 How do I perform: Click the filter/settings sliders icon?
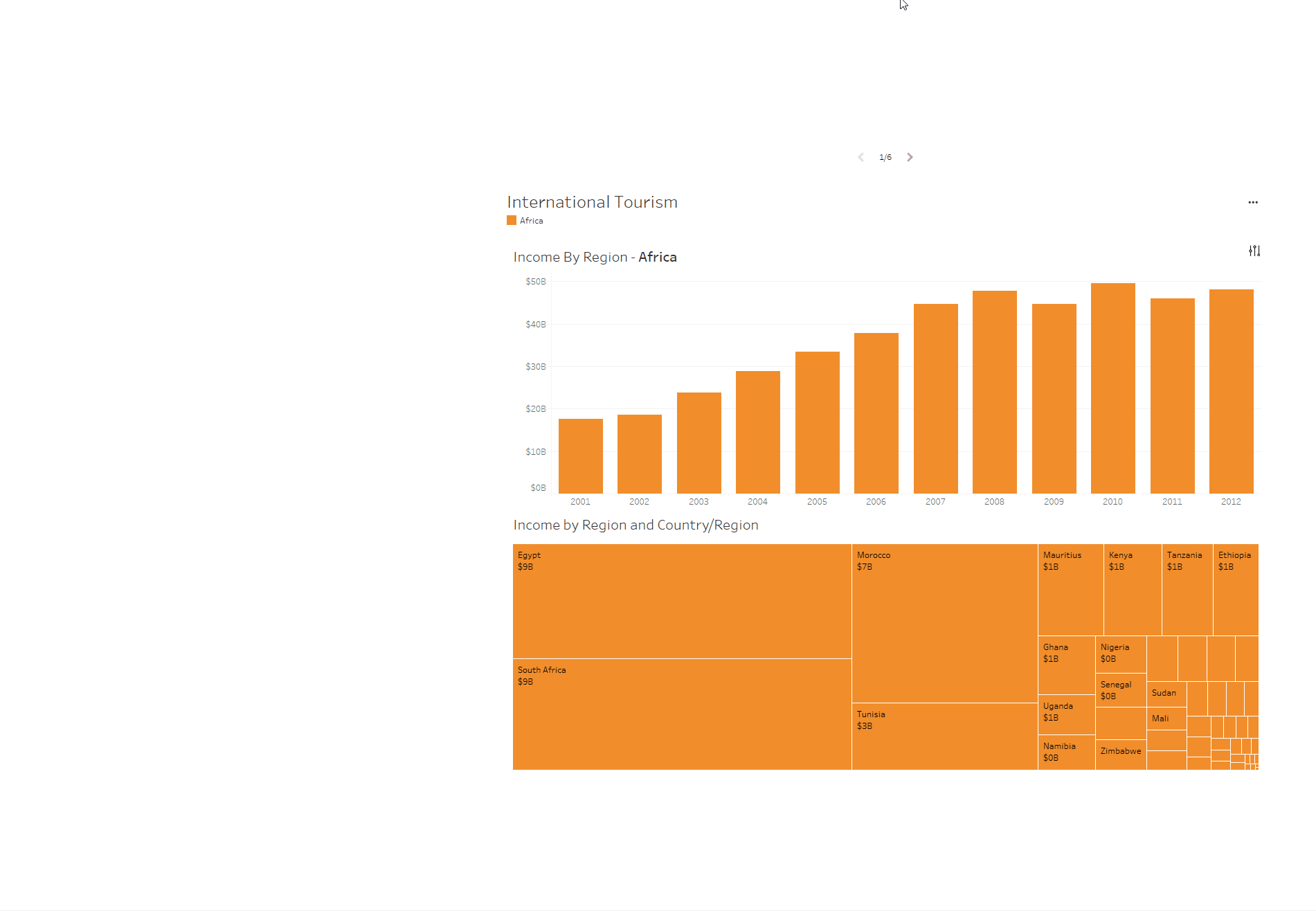pyautogui.click(x=1254, y=251)
